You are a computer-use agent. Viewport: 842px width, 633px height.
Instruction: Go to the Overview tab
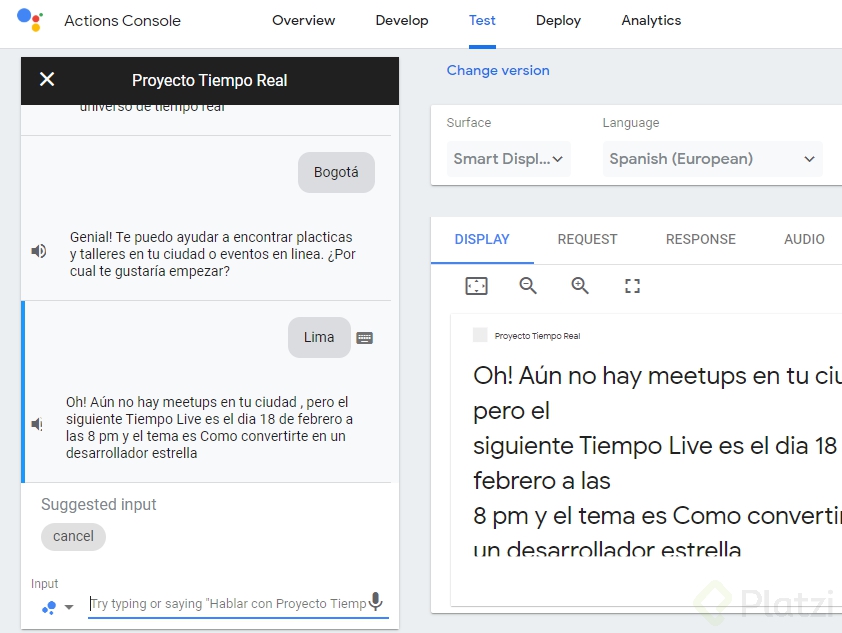click(x=303, y=20)
